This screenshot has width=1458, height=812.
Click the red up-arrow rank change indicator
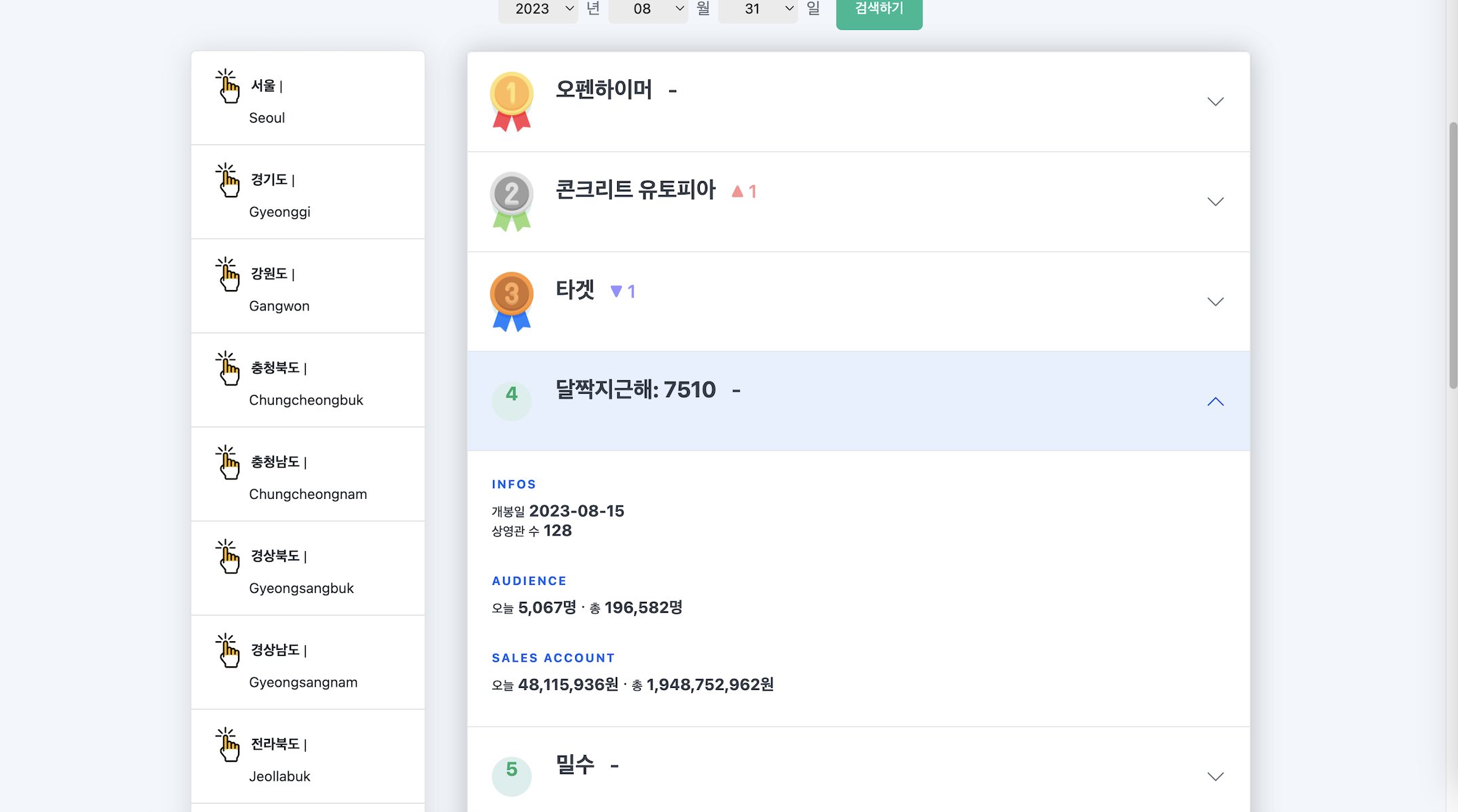coord(744,192)
